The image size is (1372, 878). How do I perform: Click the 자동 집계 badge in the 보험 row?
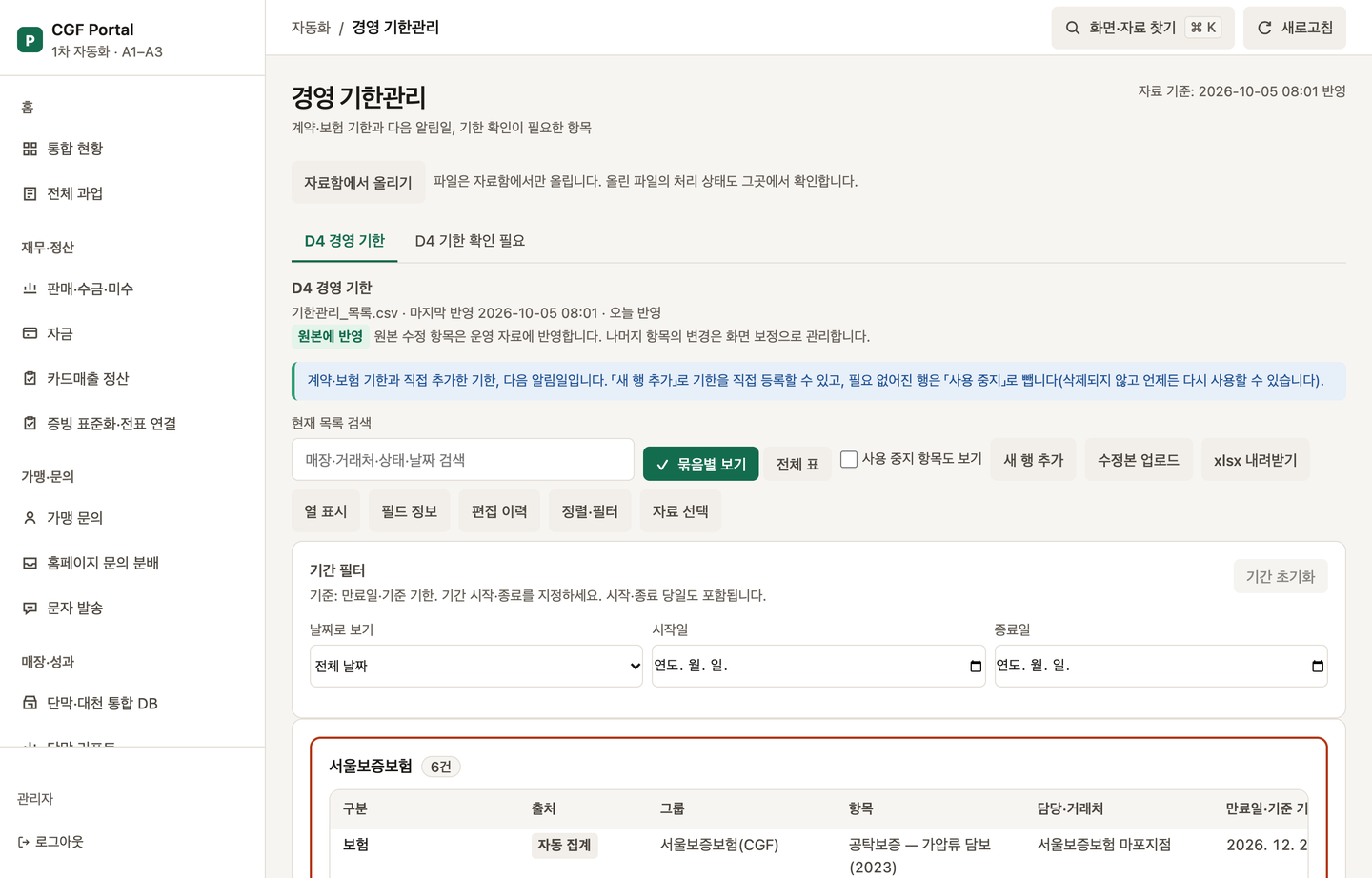pos(564,846)
